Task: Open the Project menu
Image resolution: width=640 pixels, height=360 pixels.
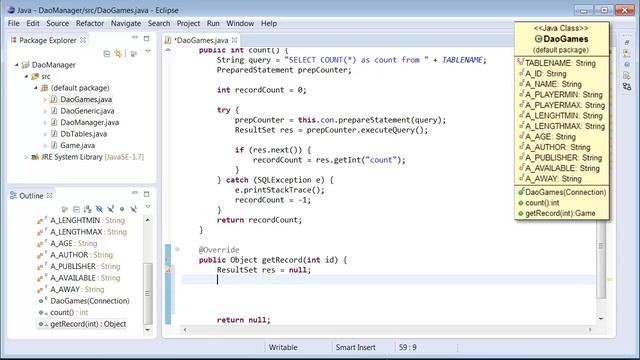Action: pyautogui.click(x=188, y=23)
